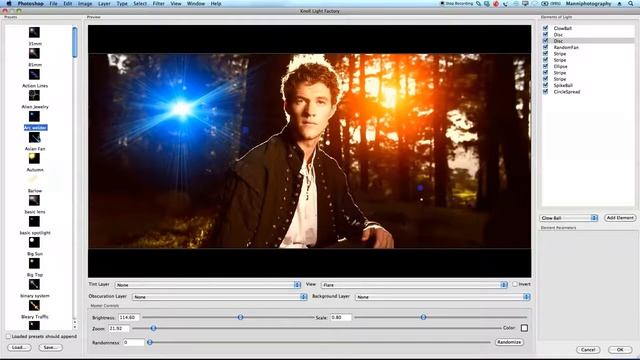
Task: Choose the basic lens preset thumbnail
Action: (x=34, y=200)
